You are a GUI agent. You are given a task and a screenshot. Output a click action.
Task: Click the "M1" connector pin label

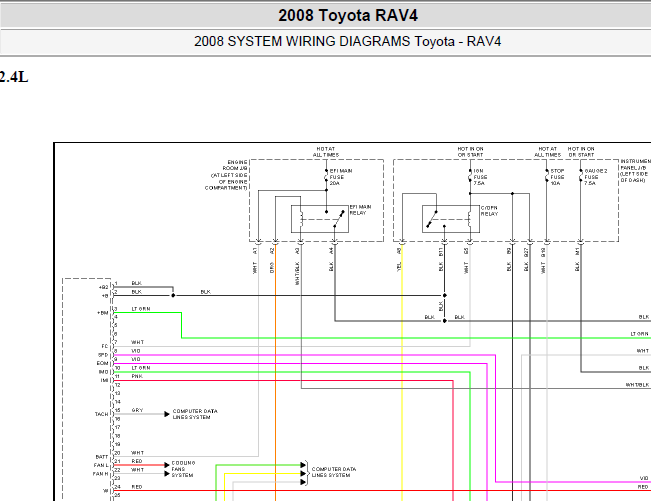tap(577, 252)
